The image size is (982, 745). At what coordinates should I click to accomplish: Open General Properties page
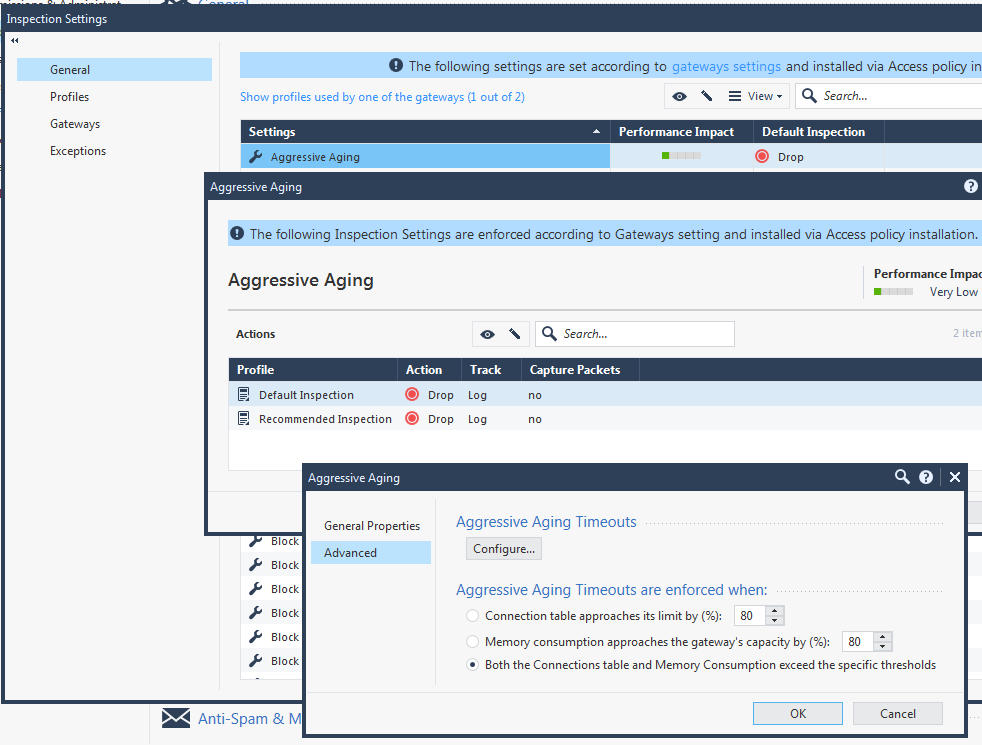(x=372, y=526)
